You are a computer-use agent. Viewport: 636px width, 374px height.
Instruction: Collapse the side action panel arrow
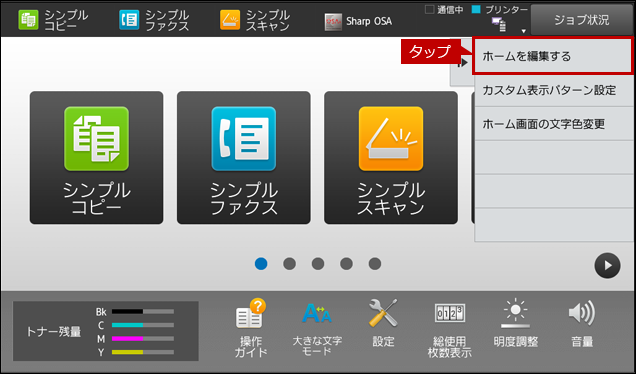(x=462, y=63)
